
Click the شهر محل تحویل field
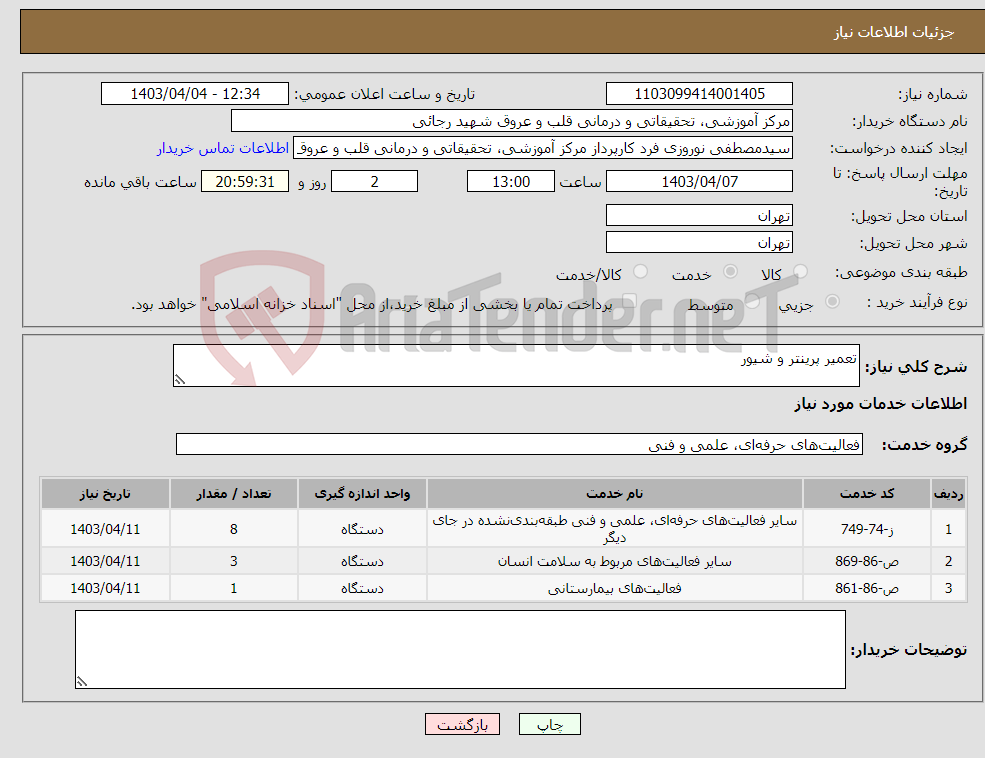pos(699,242)
